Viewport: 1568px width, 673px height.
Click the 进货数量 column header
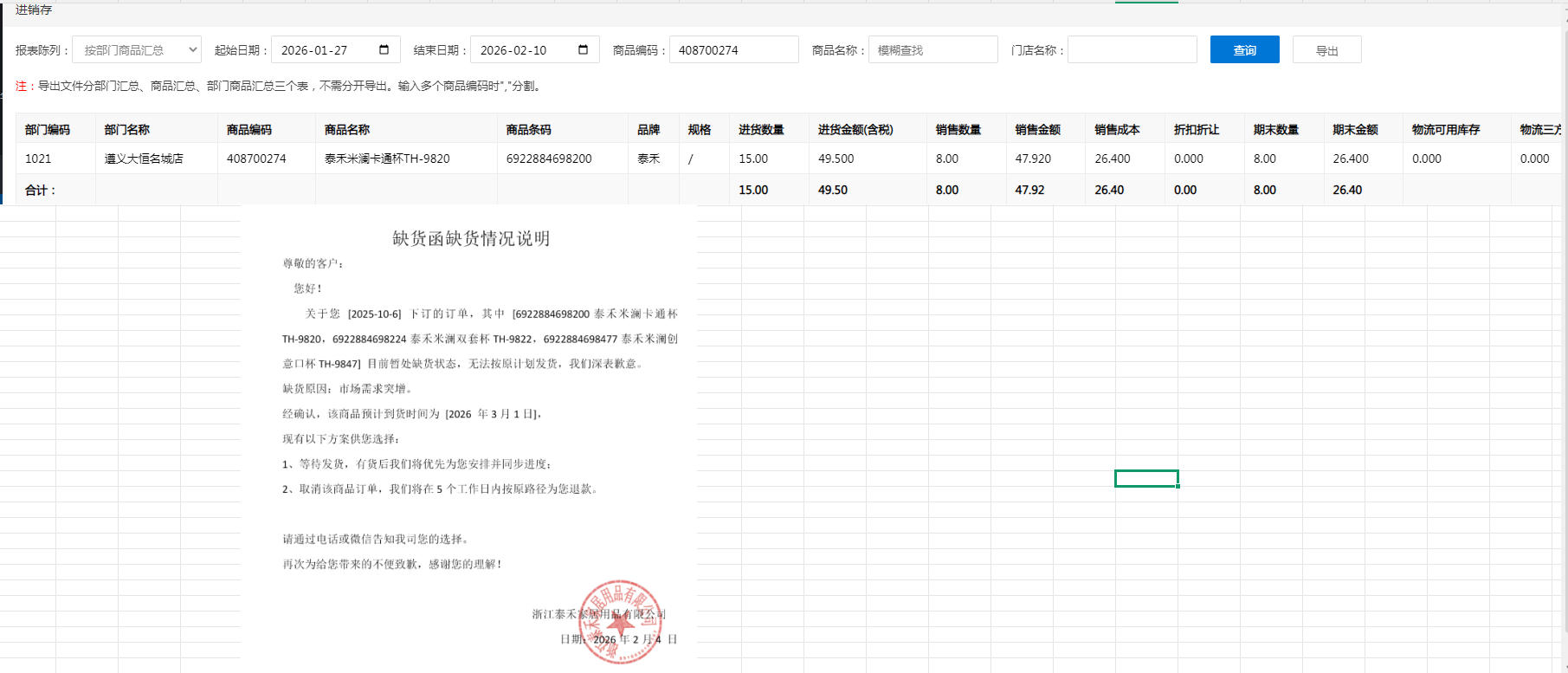761,129
